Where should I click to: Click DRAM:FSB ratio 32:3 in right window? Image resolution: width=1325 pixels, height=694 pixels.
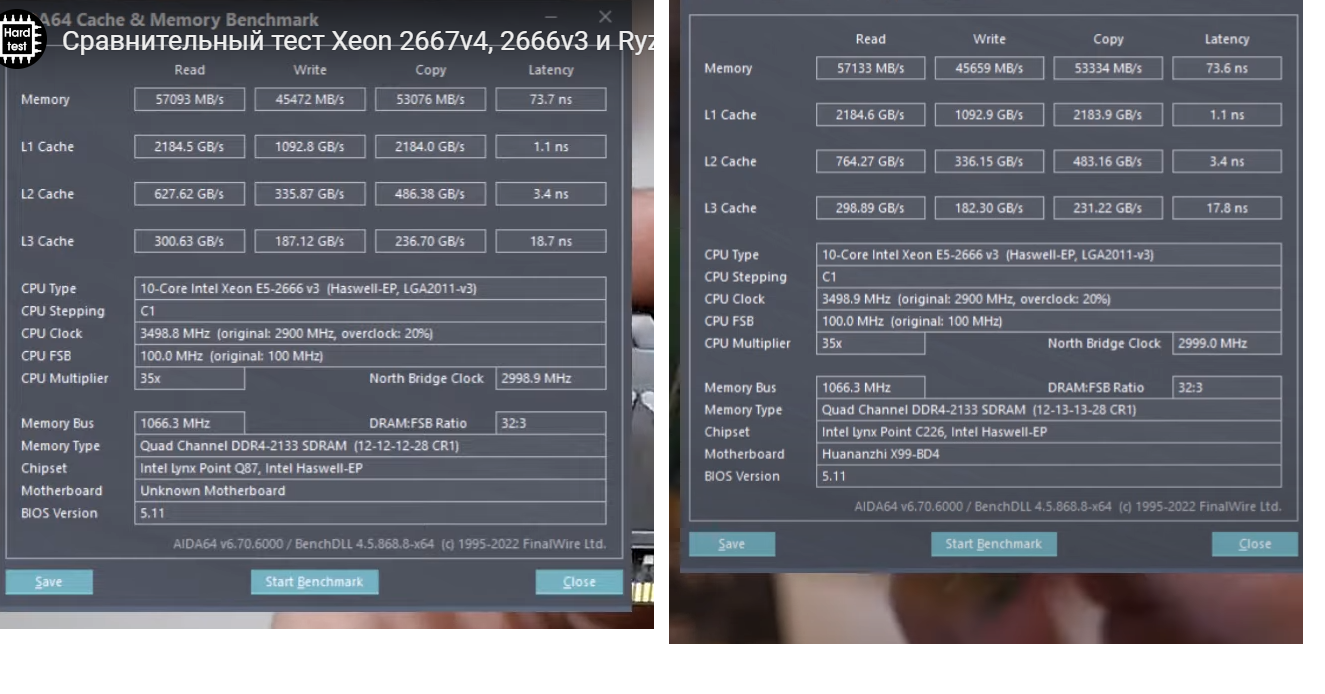pos(1227,387)
